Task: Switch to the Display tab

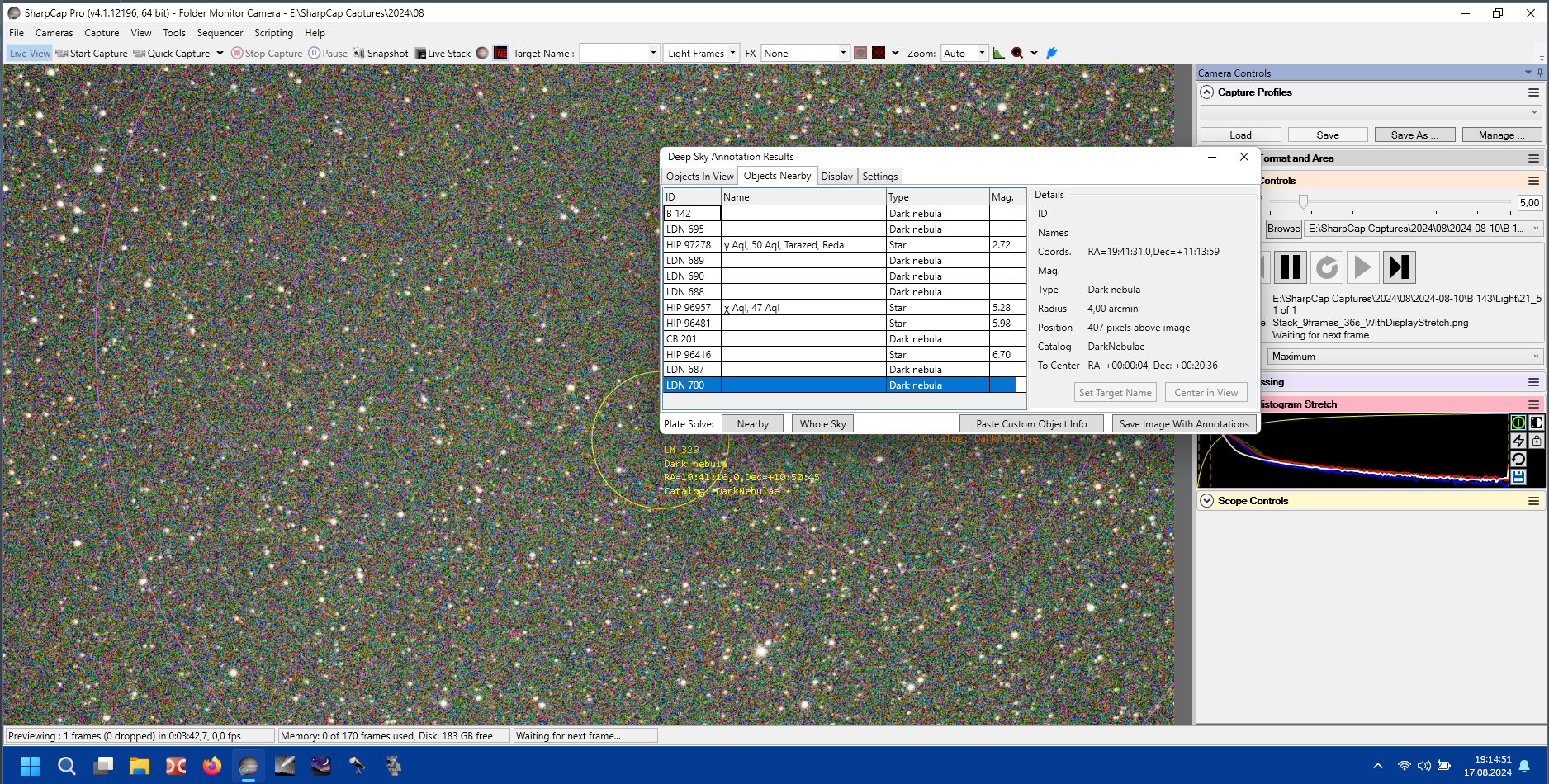Action: coord(836,177)
